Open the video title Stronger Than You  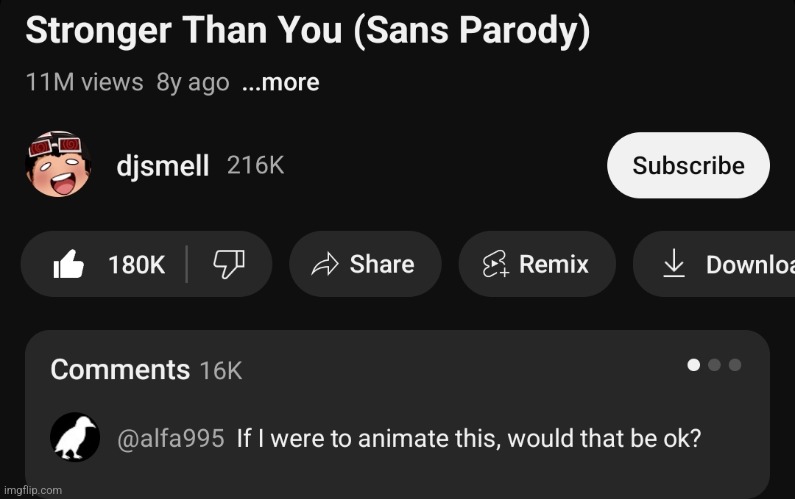pos(308,30)
